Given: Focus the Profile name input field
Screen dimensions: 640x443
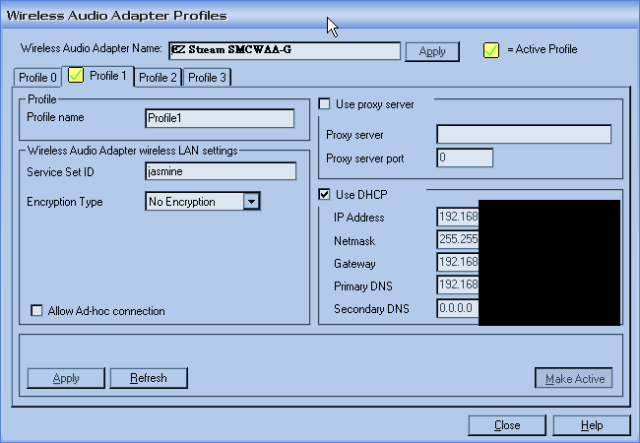Looking at the screenshot, I should click(220, 118).
